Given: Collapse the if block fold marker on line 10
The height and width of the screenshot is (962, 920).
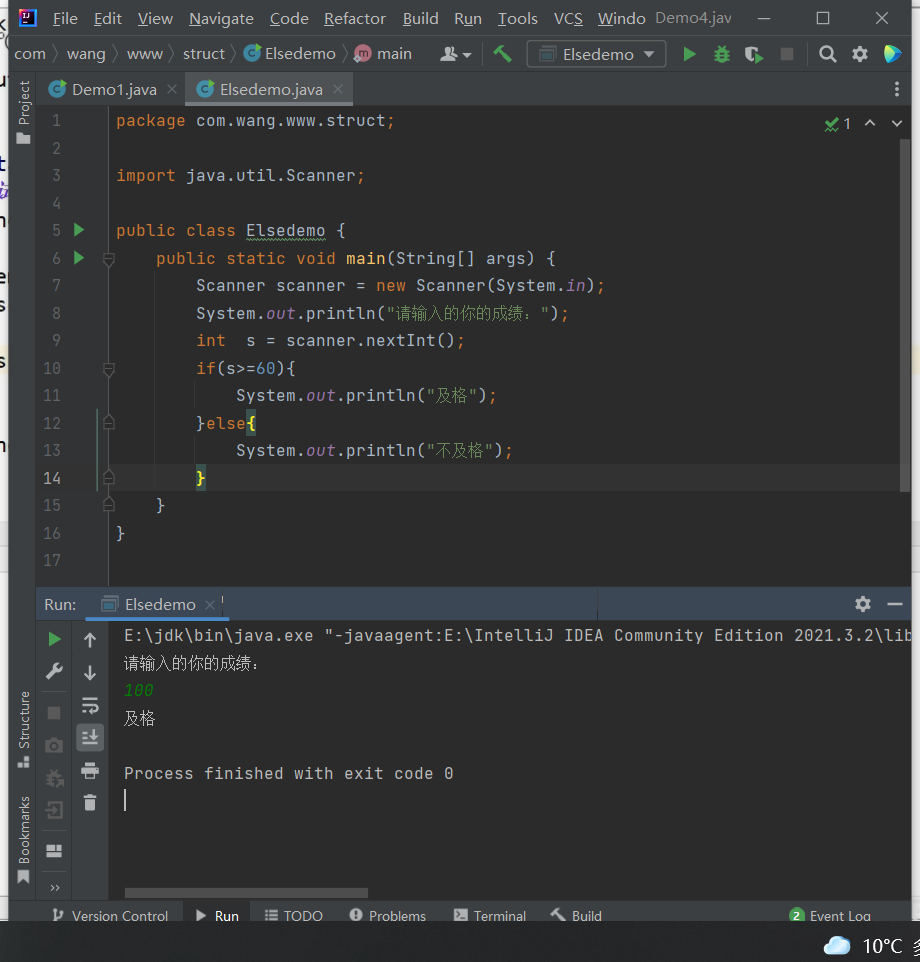Looking at the screenshot, I should (109, 369).
